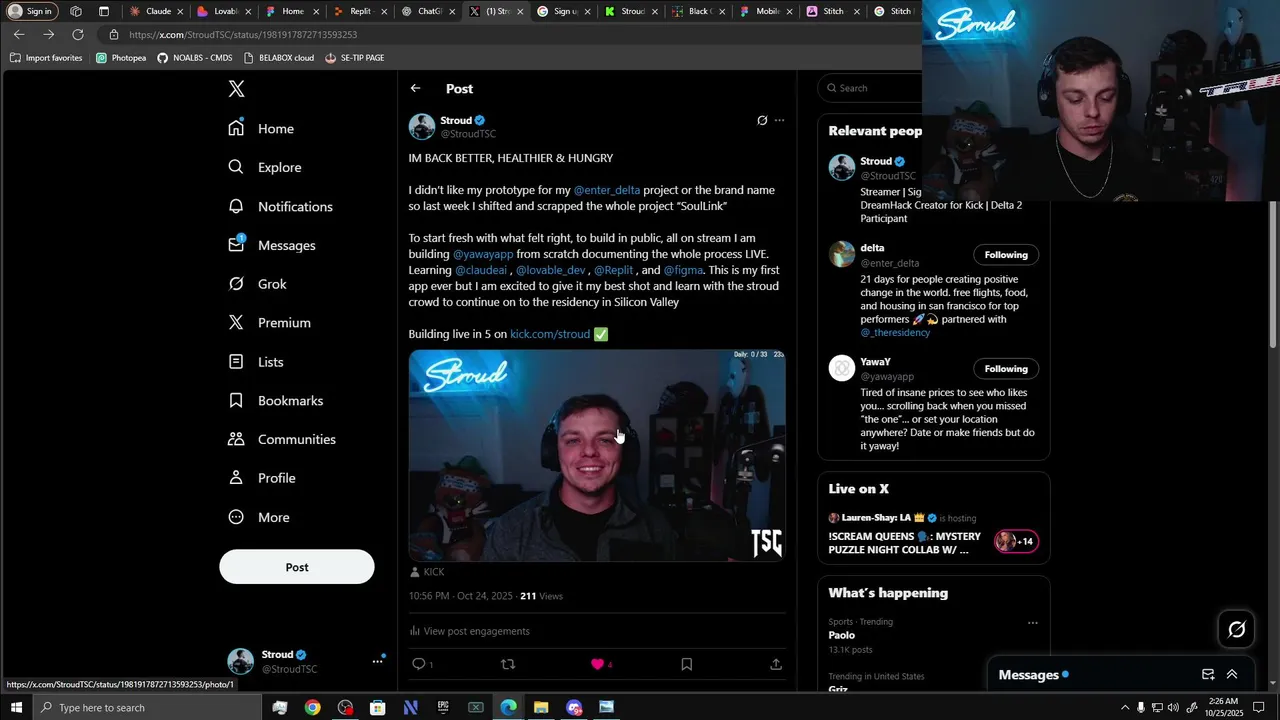
Task: Open NOALBS - CMDS GitHub bookmark
Action: tap(195, 58)
